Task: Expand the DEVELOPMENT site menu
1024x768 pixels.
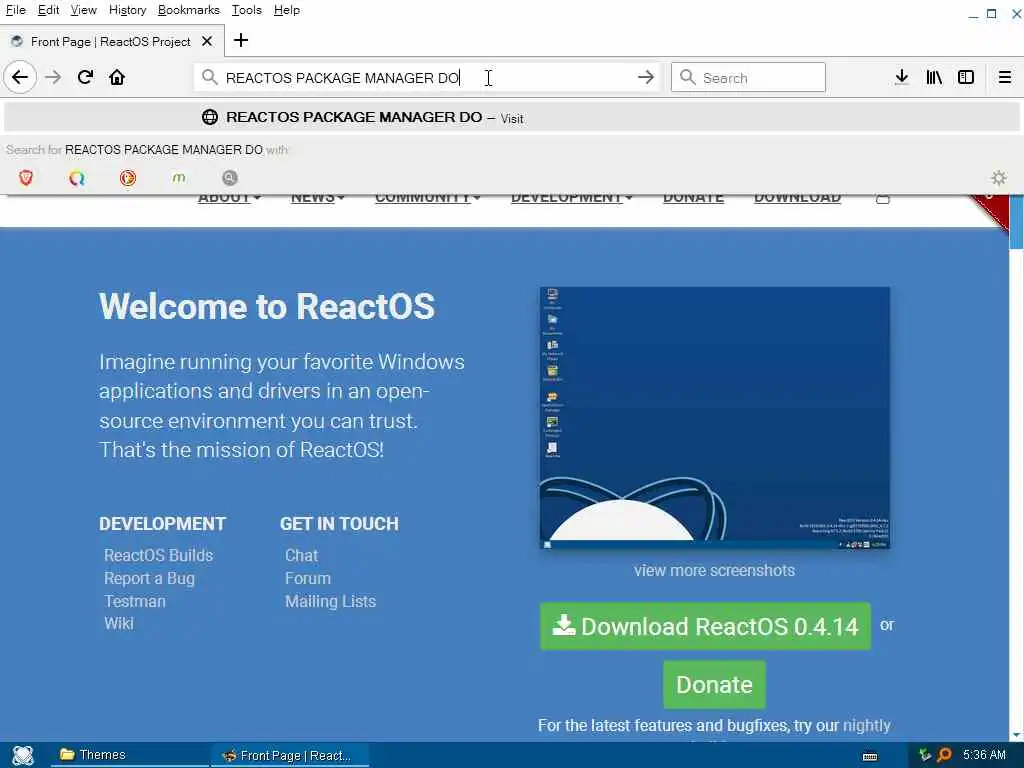Action: point(571,198)
